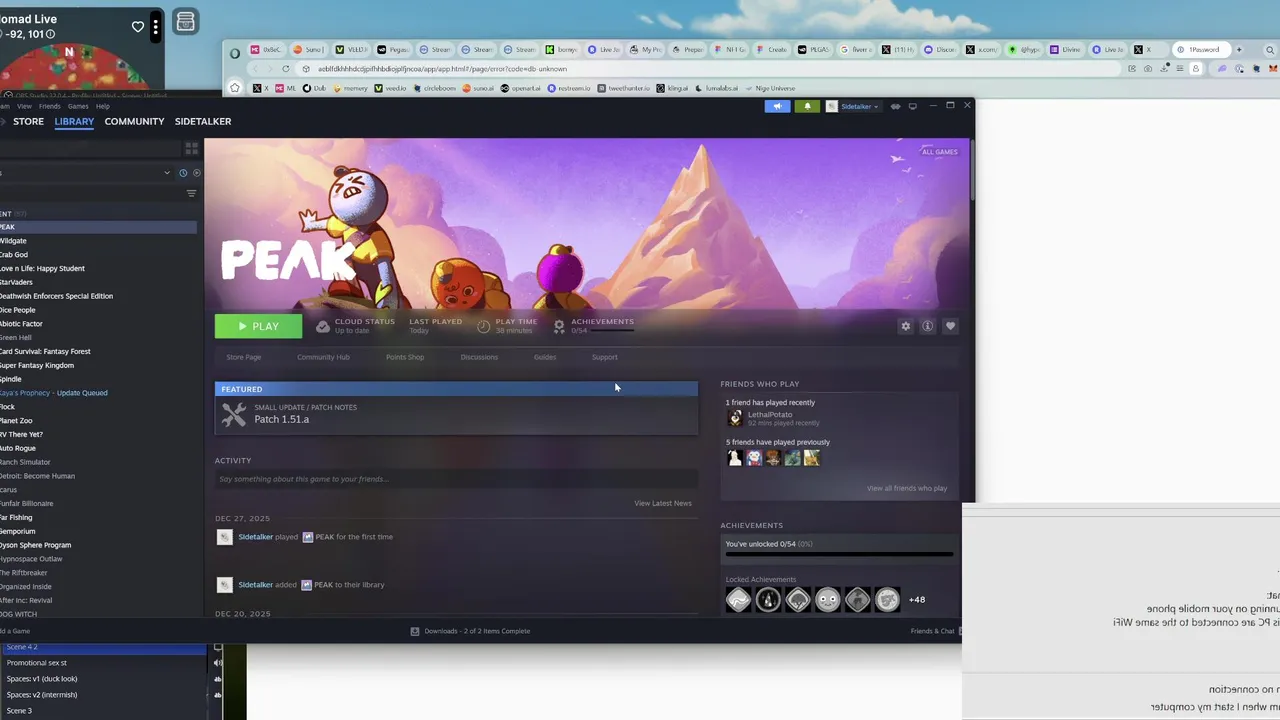Switch to the LIBRARY tab
The height and width of the screenshot is (720, 1280).
click(x=74, y=121)
